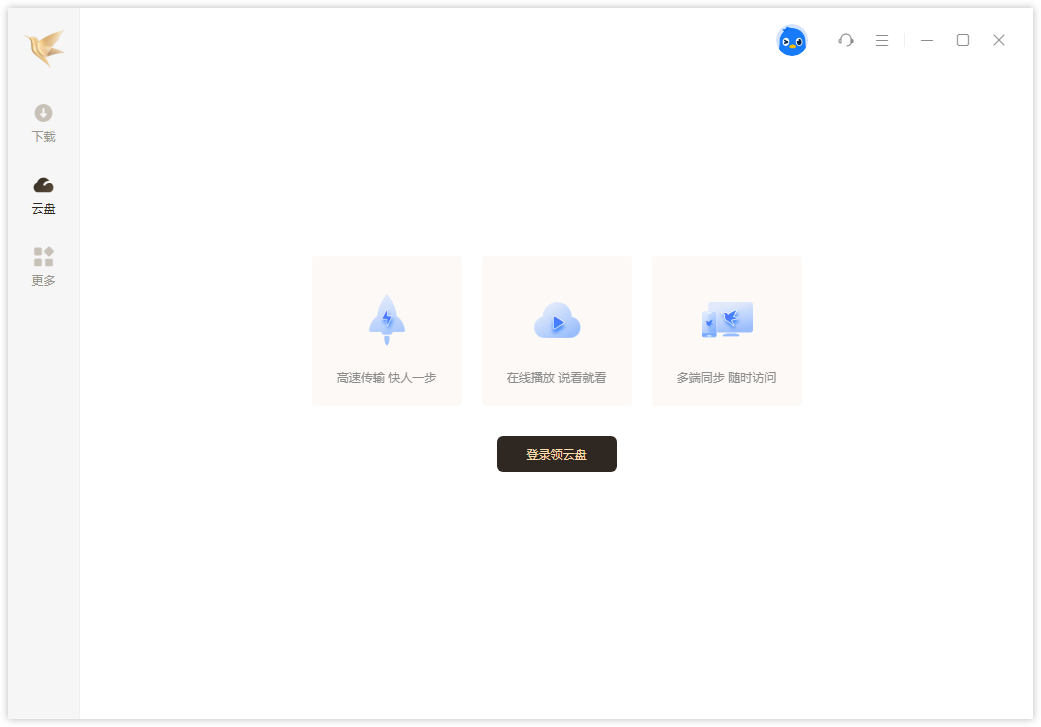This screenshot has height=727, width=1041.
Task: Open the 下载 download section
Action: (x=44, y=123)
